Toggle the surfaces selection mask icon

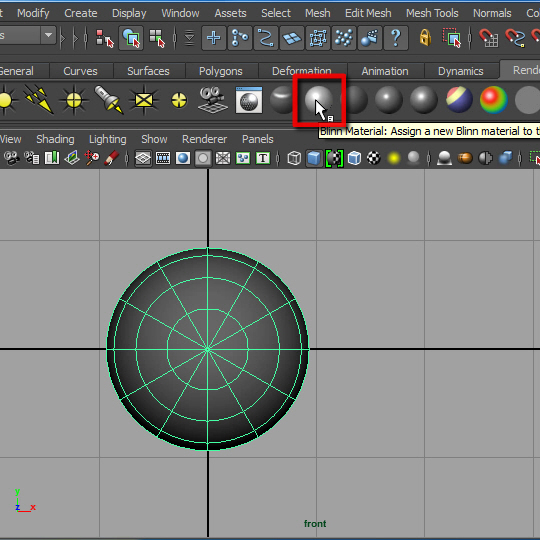[292, 38]
